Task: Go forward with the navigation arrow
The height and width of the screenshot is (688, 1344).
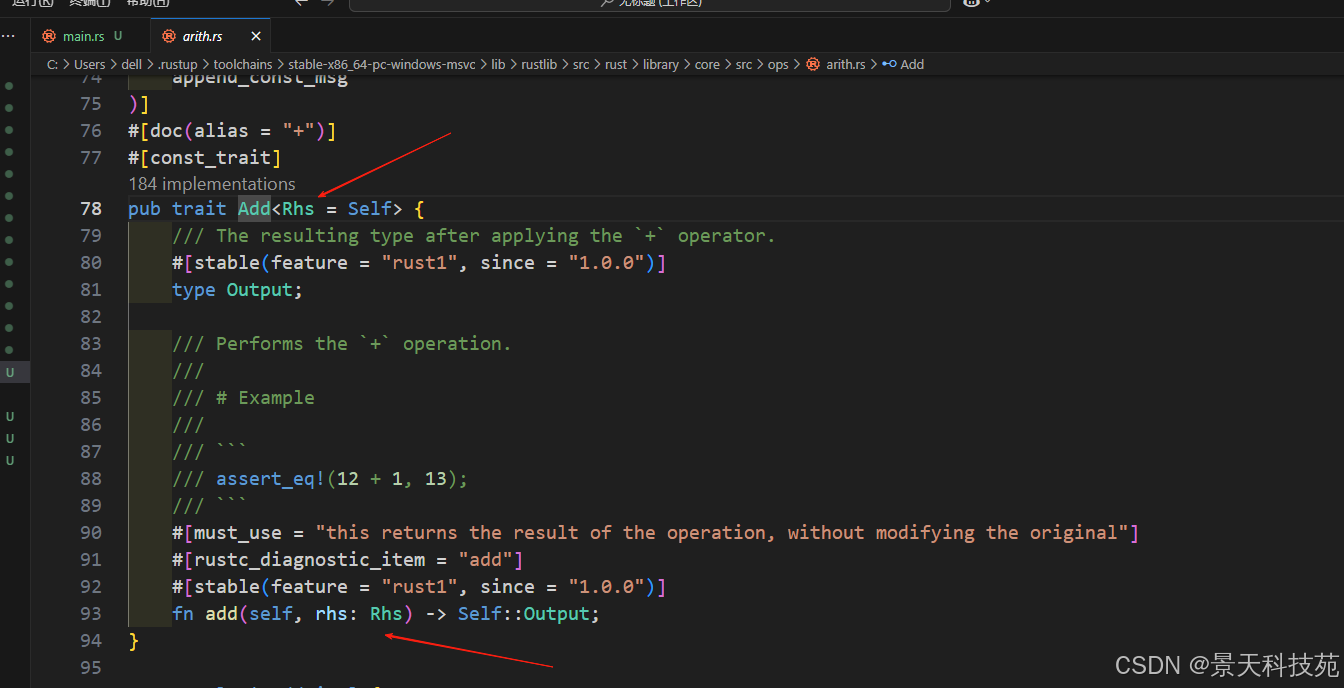Action: click(x=327, y=3)
